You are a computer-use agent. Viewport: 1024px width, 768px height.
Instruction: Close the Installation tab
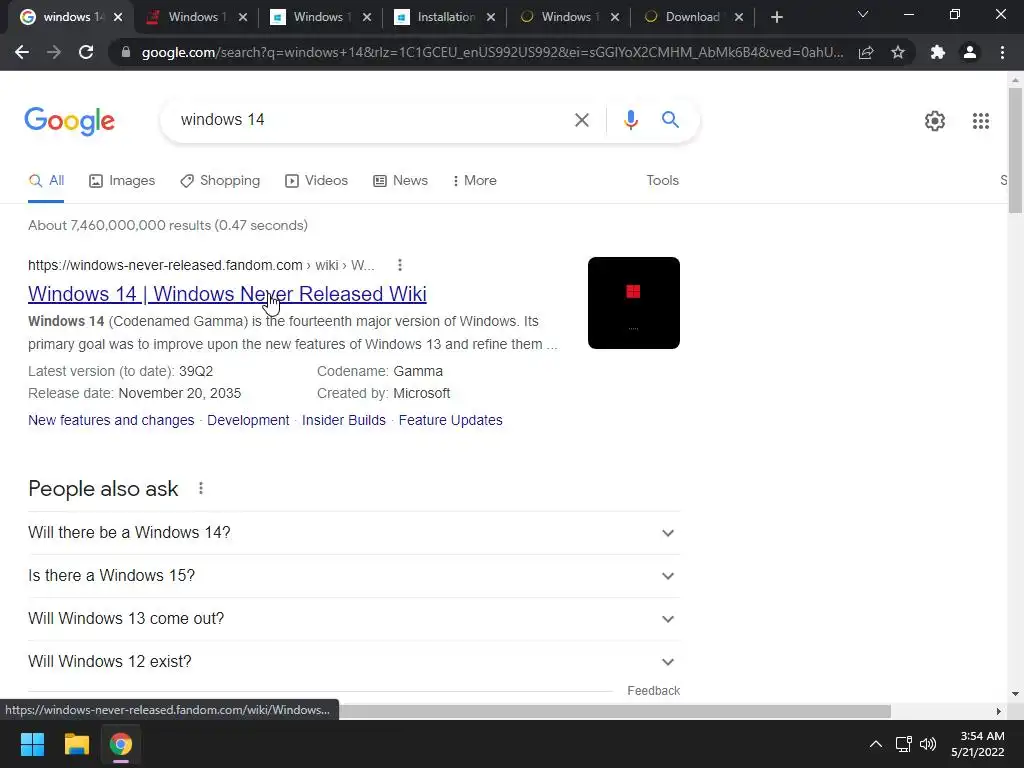click(x=490, y=17)
